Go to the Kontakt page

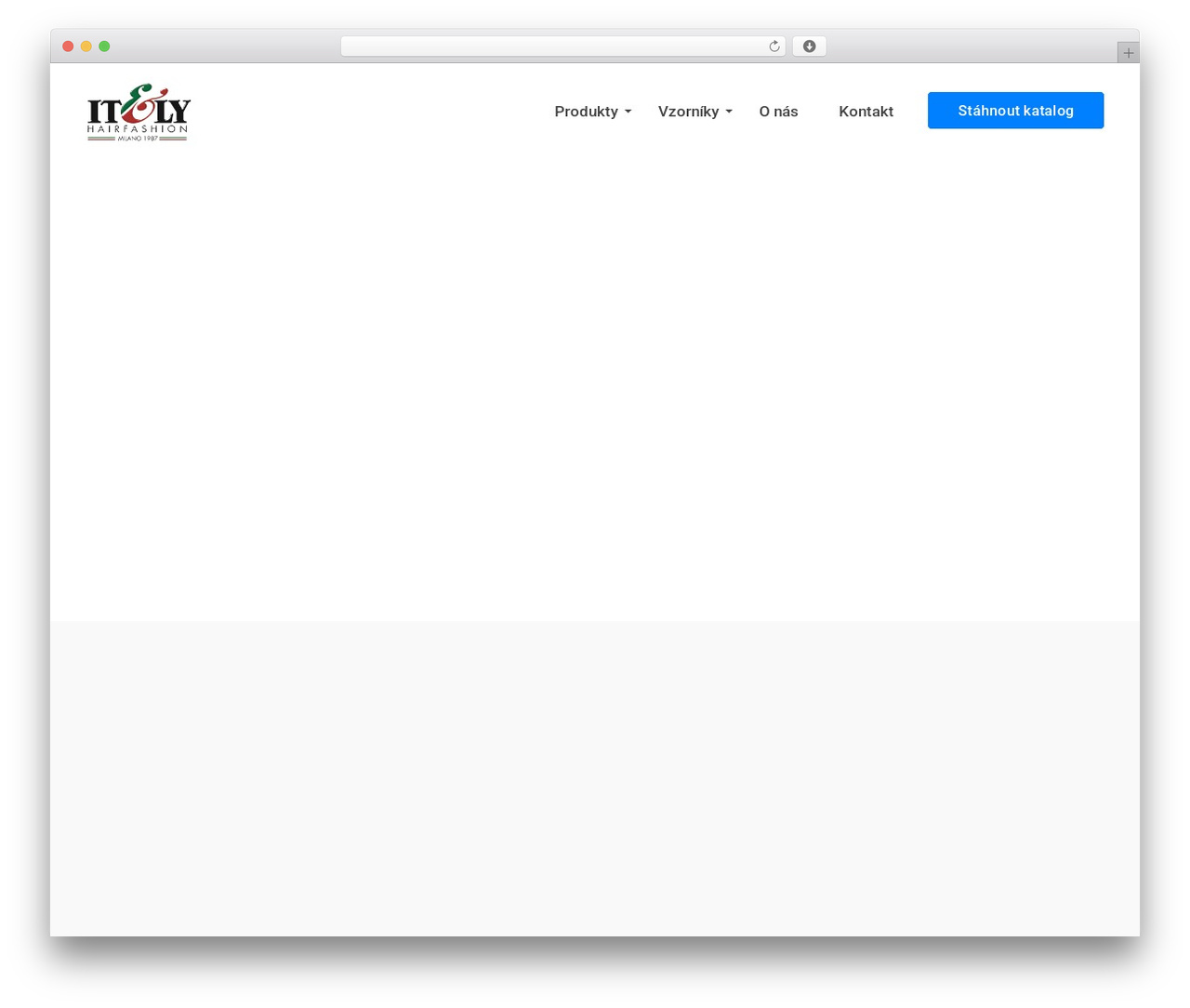click(x=866, y=112)
